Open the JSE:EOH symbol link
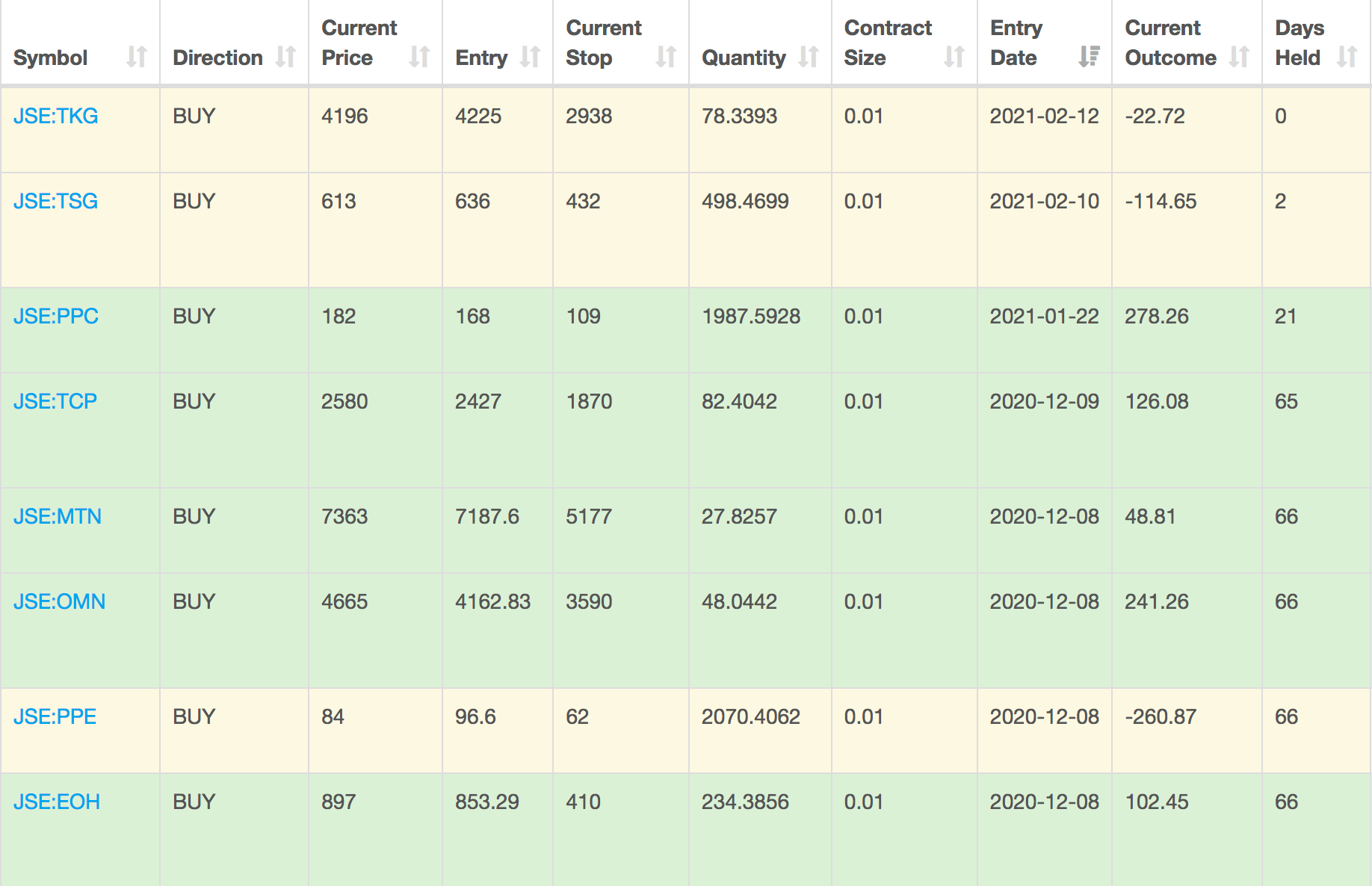 click(x=57, y=802)
